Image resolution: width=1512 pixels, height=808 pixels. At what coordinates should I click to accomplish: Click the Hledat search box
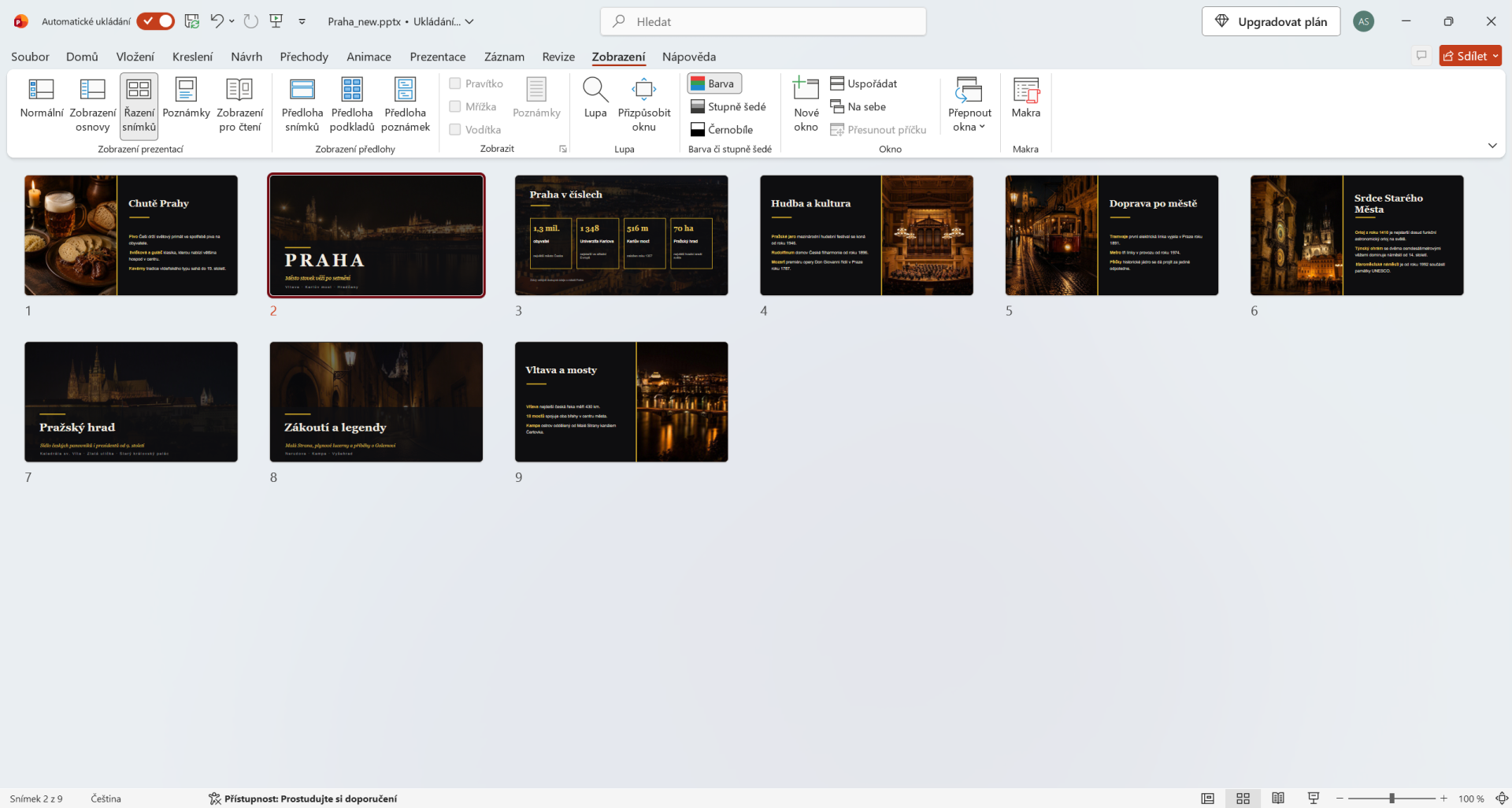click(763, 21)
